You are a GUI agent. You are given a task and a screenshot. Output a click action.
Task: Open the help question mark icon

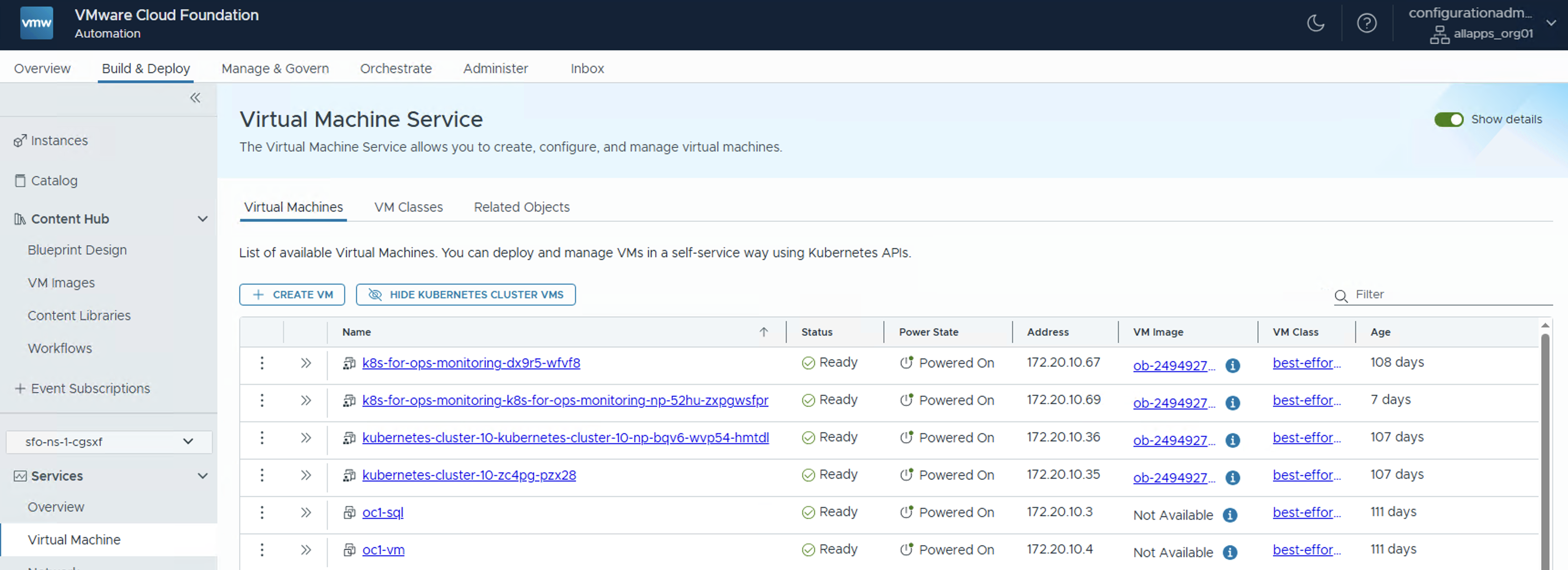click(x=1366, y=24)
